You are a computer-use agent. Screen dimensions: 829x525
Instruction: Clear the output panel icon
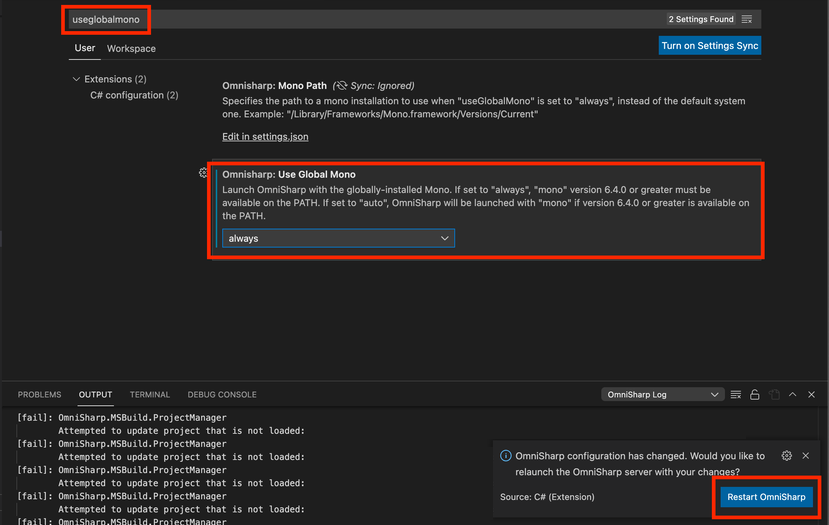click(x=735, y=394)
